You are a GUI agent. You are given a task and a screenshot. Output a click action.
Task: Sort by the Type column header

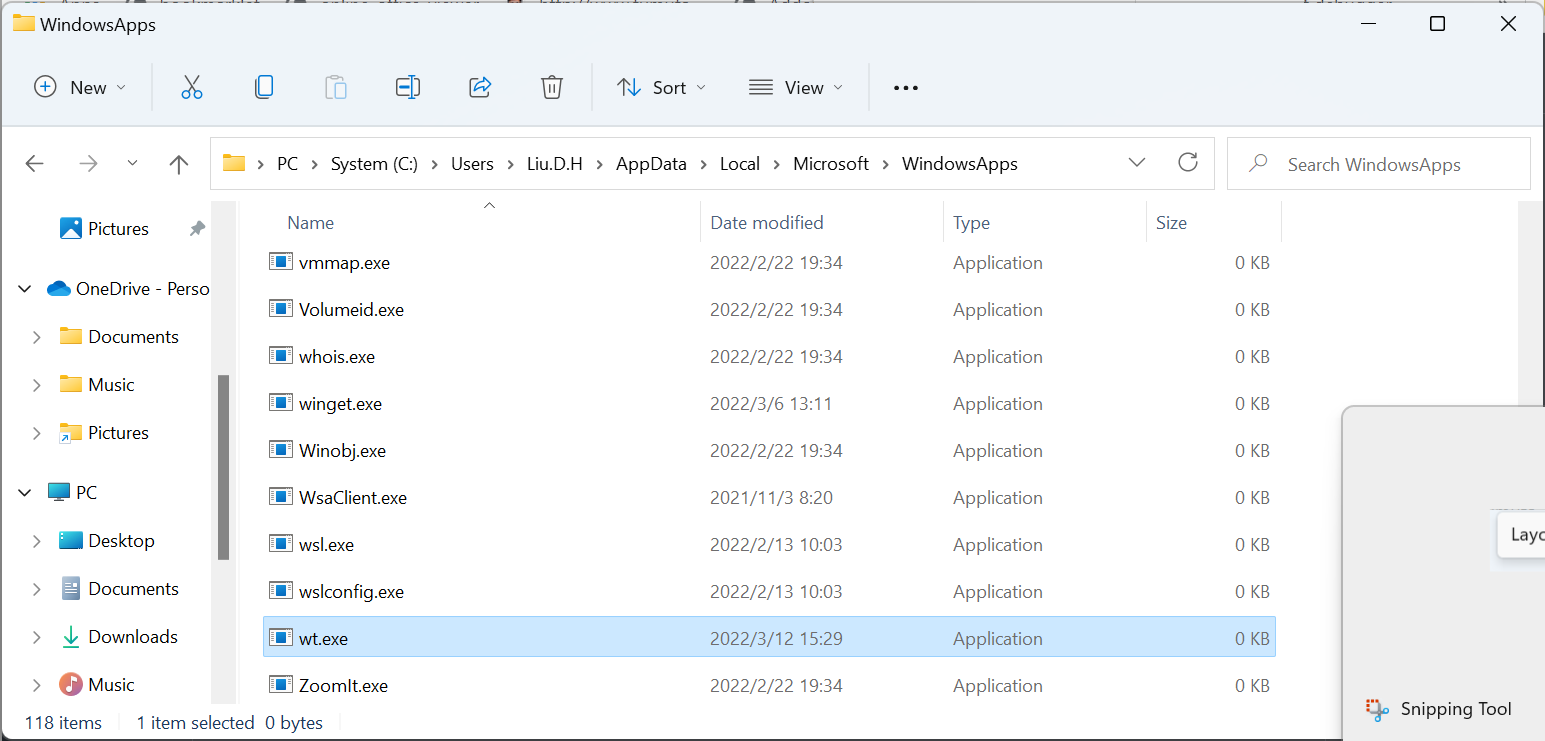pos(1045,222)
